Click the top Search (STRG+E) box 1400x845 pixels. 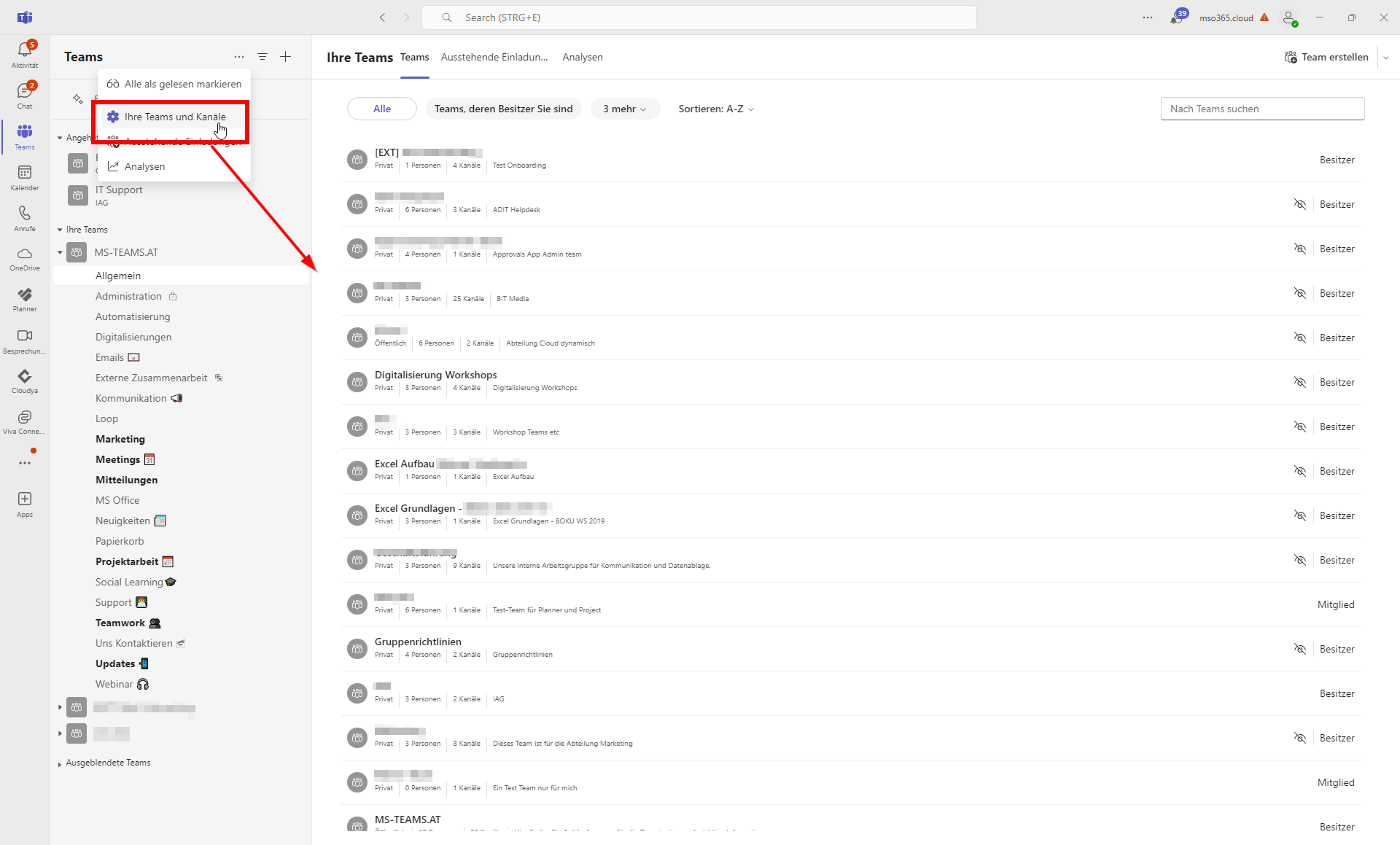click(x=699, y=17)
